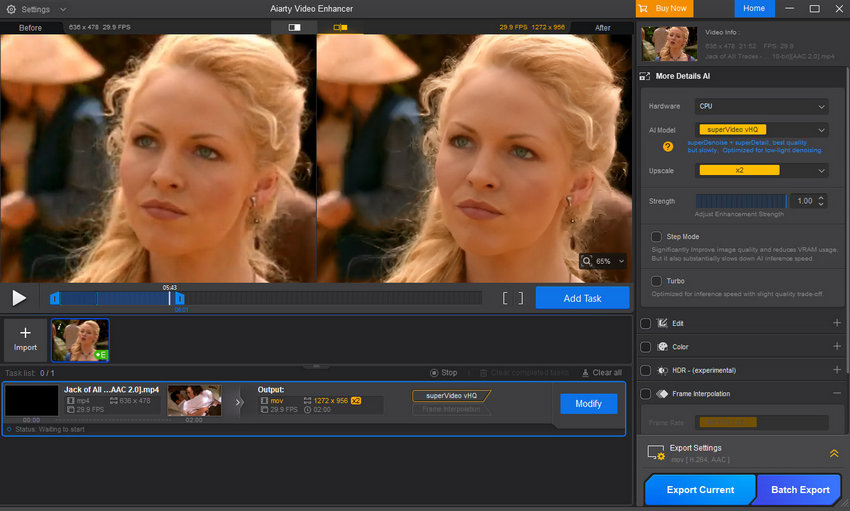850x511 pixels.
Task: Expand the HDR section with plus
Action: click(836, 370)
